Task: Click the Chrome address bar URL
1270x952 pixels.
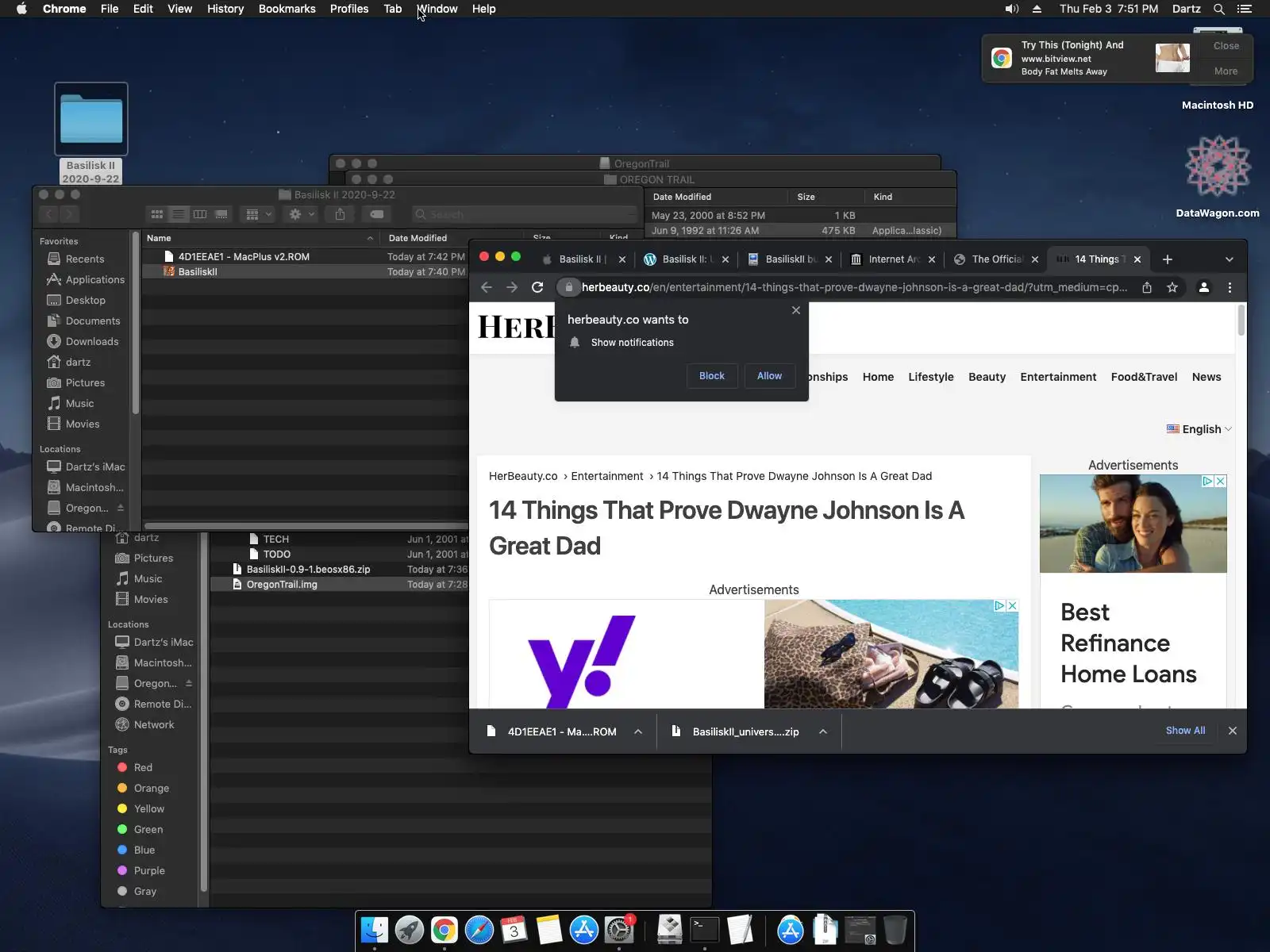Action: tap(854, 287)
